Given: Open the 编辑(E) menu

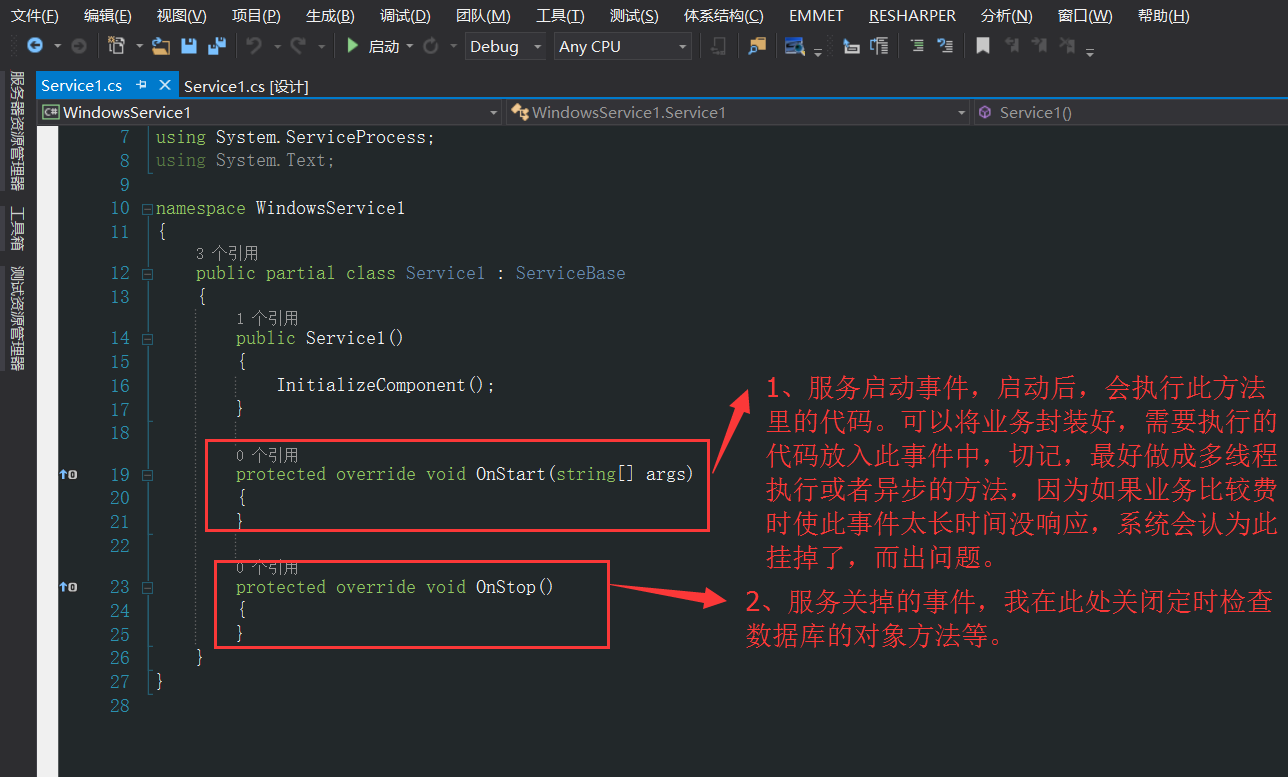Looking at the screenshot, I should 107,15.
